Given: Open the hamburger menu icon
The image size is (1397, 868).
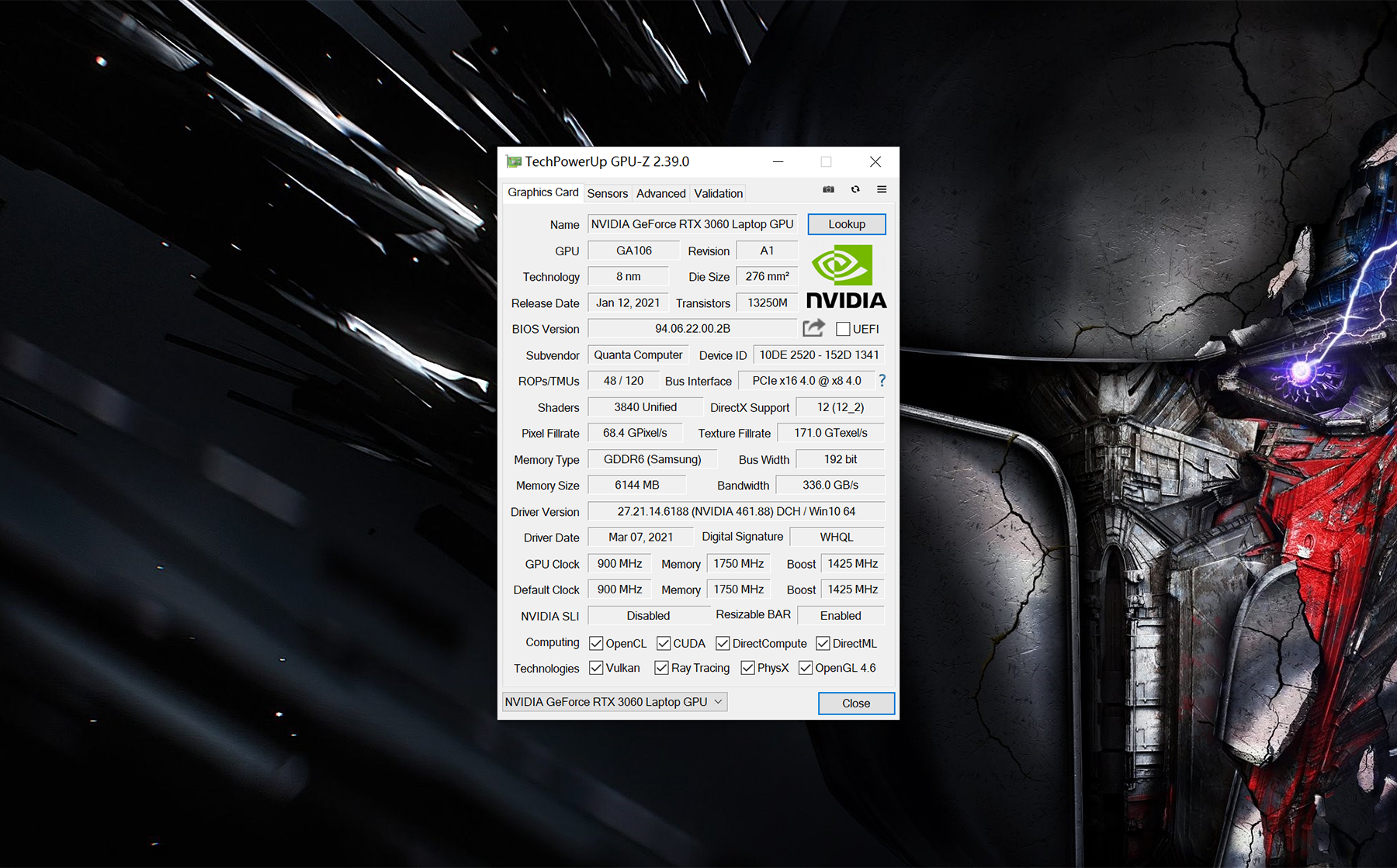Looking at the screenshot, I should (882, 189).
